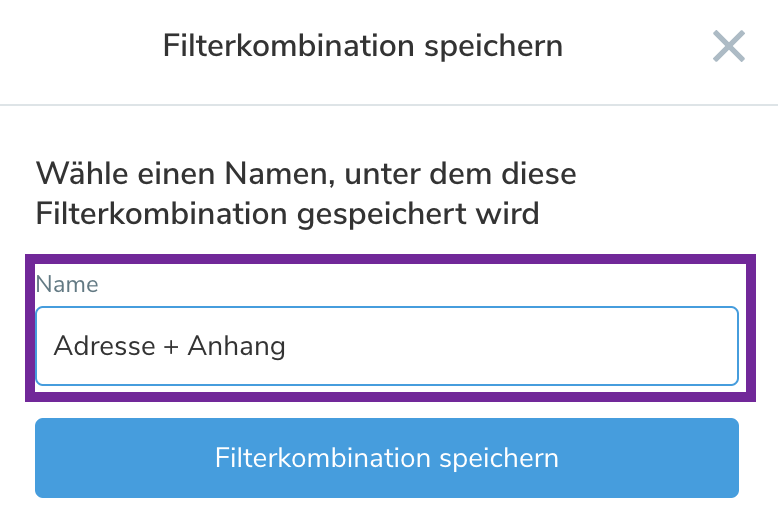The width and height of the screenshot is (778, 526).
Task: Place cursor before 'Adresse' in Name field
Action: [x=54, y=346]
